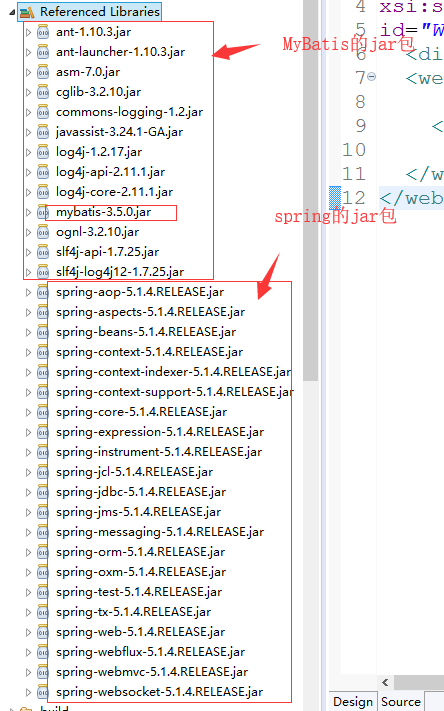Select spring-context-indexer-5.1.4.RELEASE.jar in the tree
The width and height of the screenshot is (444, 711).
click(174, 372)
